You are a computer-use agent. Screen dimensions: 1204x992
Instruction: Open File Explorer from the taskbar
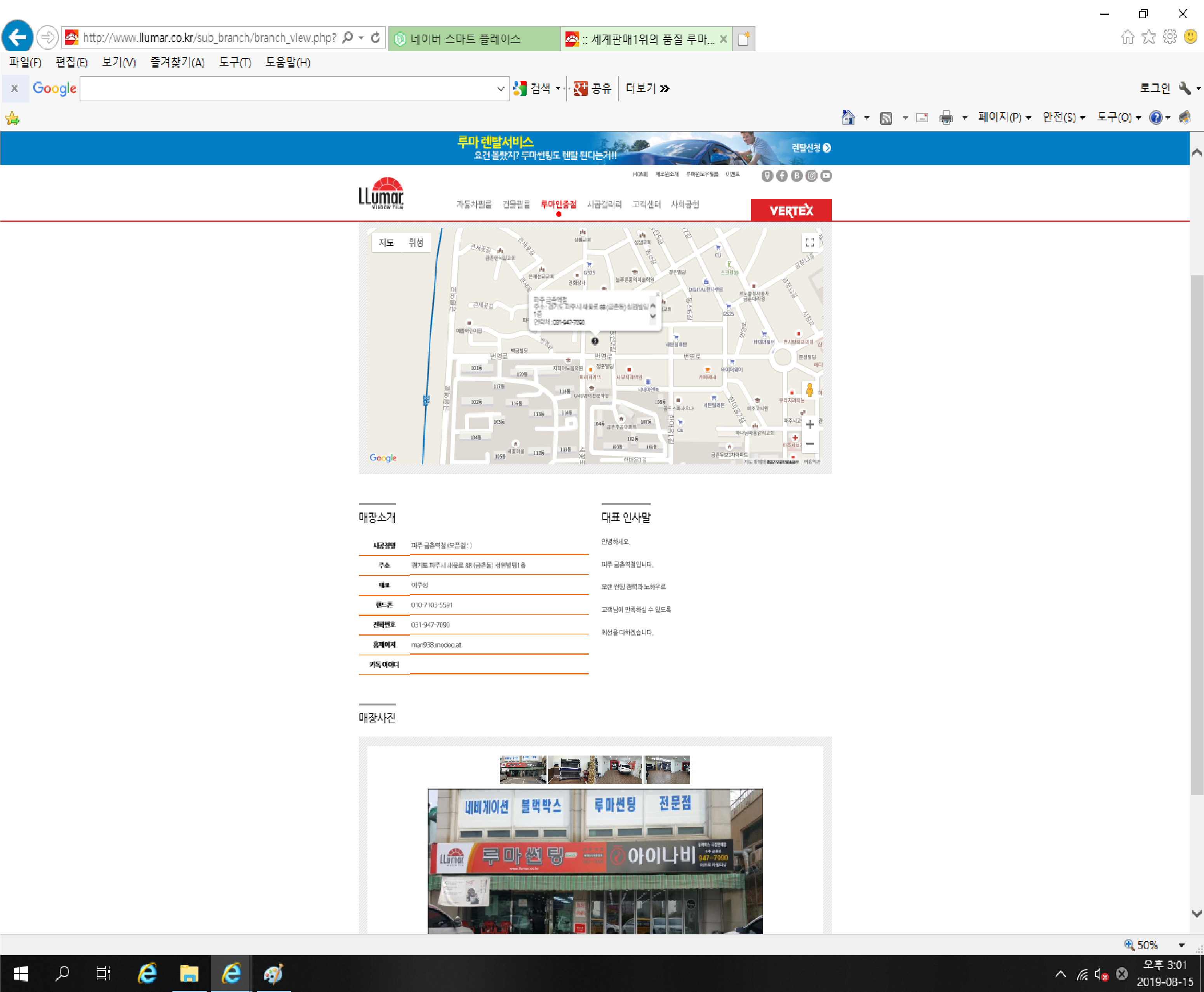pos(189,973)
